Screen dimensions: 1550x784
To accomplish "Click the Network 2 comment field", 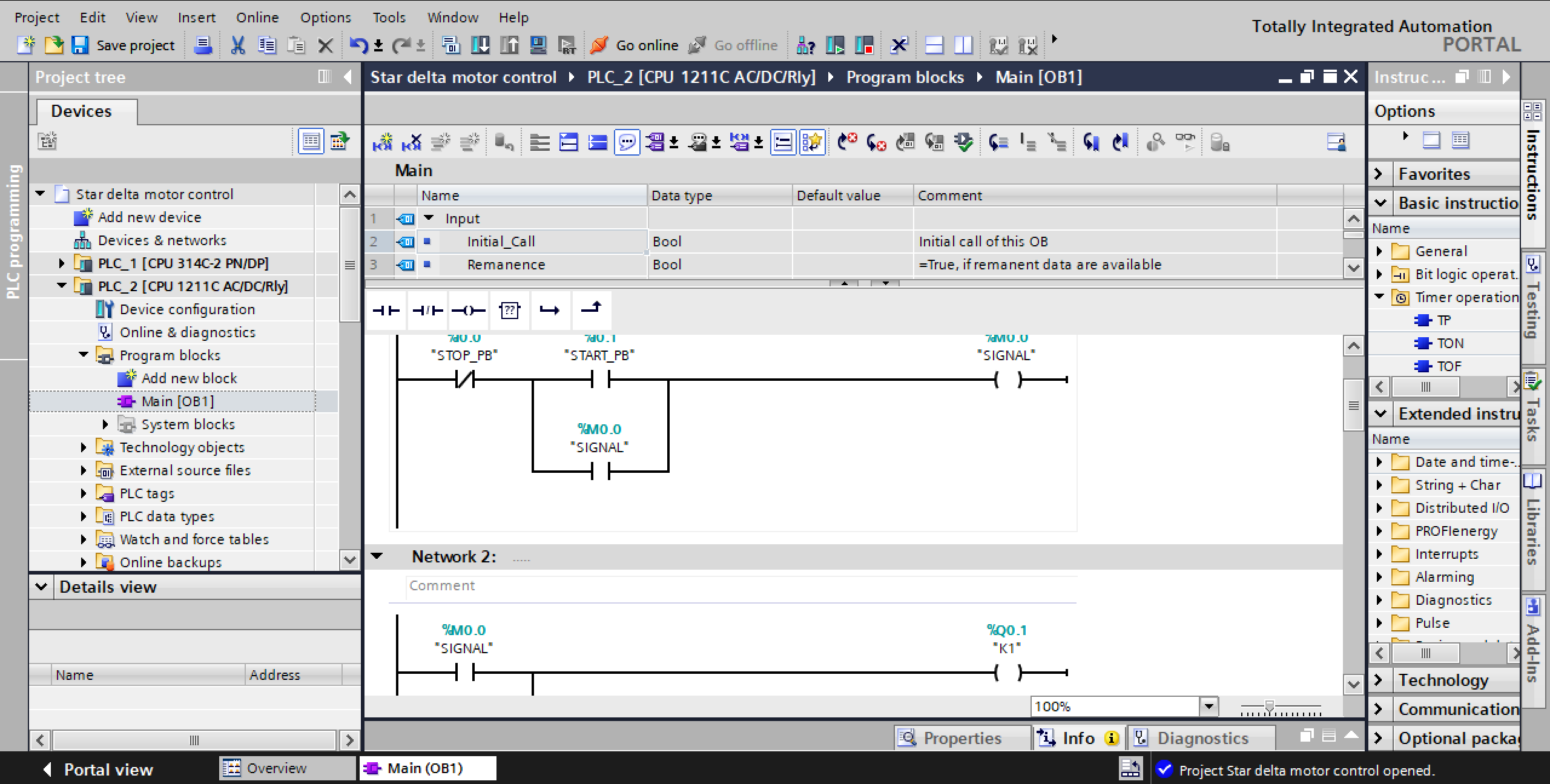I will (x=741, y=586).
